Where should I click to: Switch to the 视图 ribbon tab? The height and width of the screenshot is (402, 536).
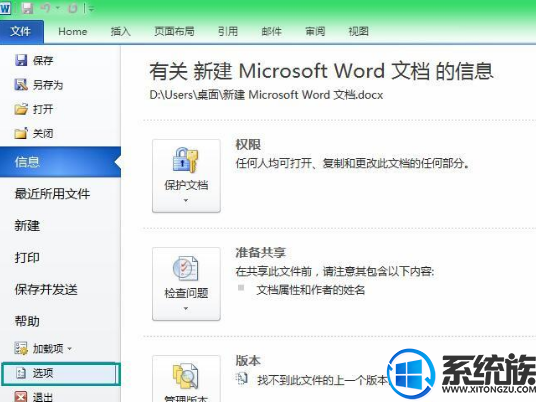pyautogui.click(x=358, y=31)
